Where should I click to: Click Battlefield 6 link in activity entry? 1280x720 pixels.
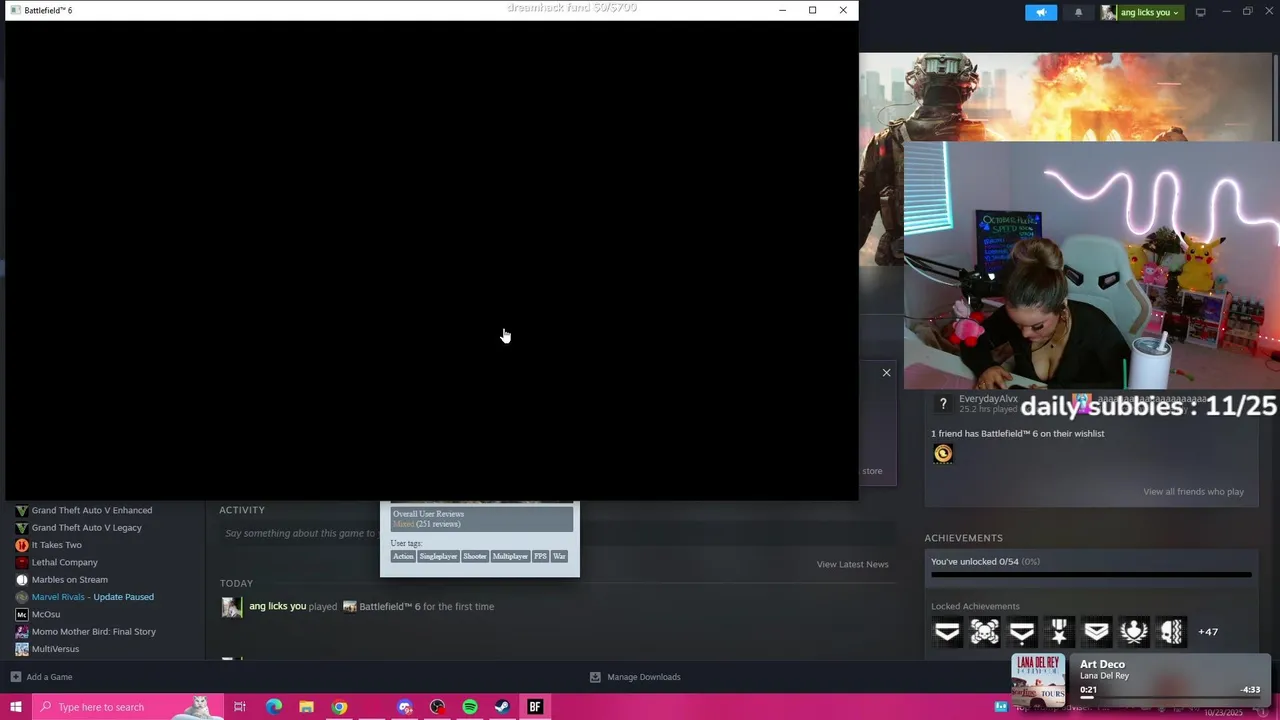pos(389,606)
